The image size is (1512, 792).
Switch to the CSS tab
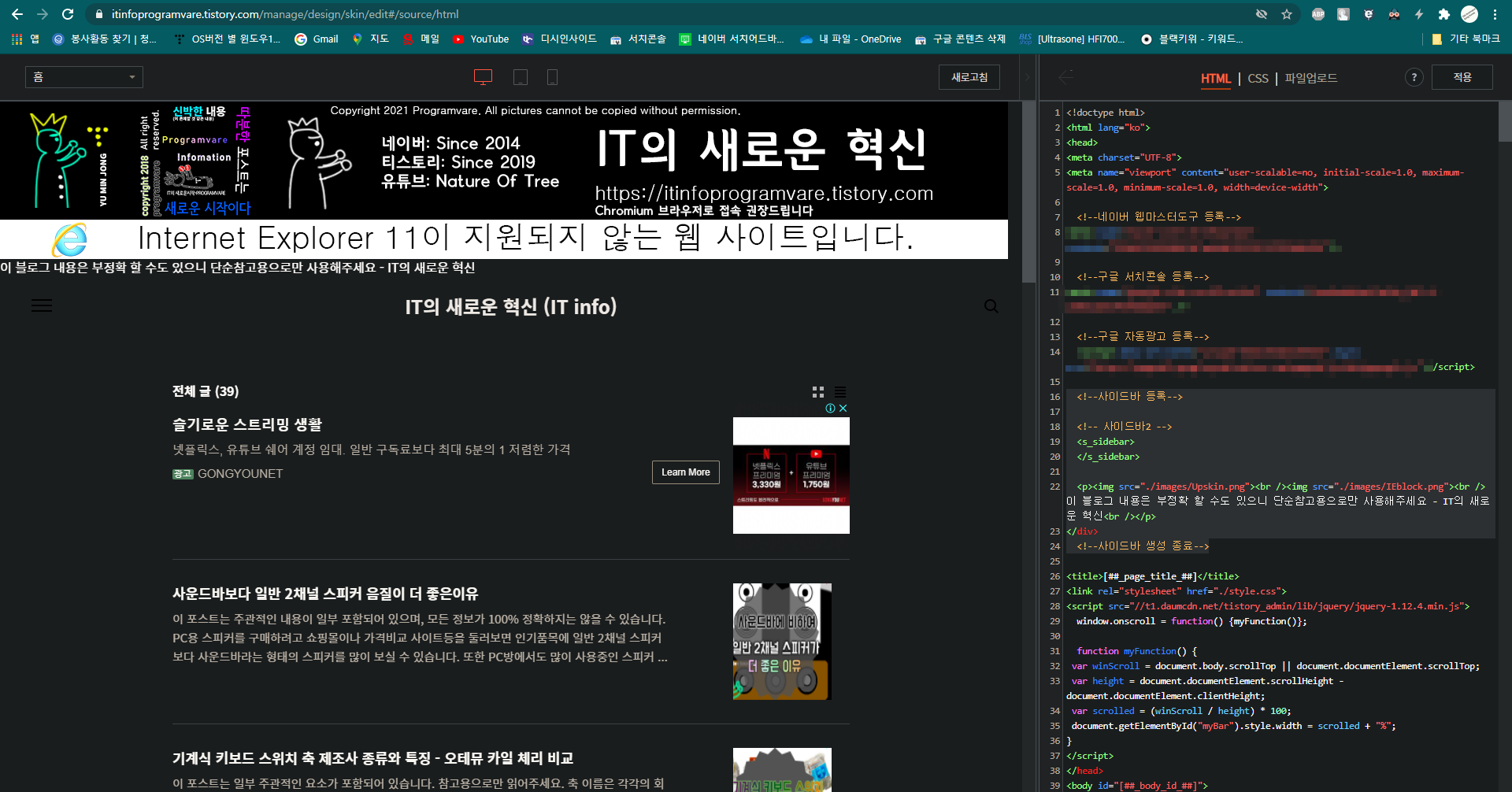[1258, 78]
